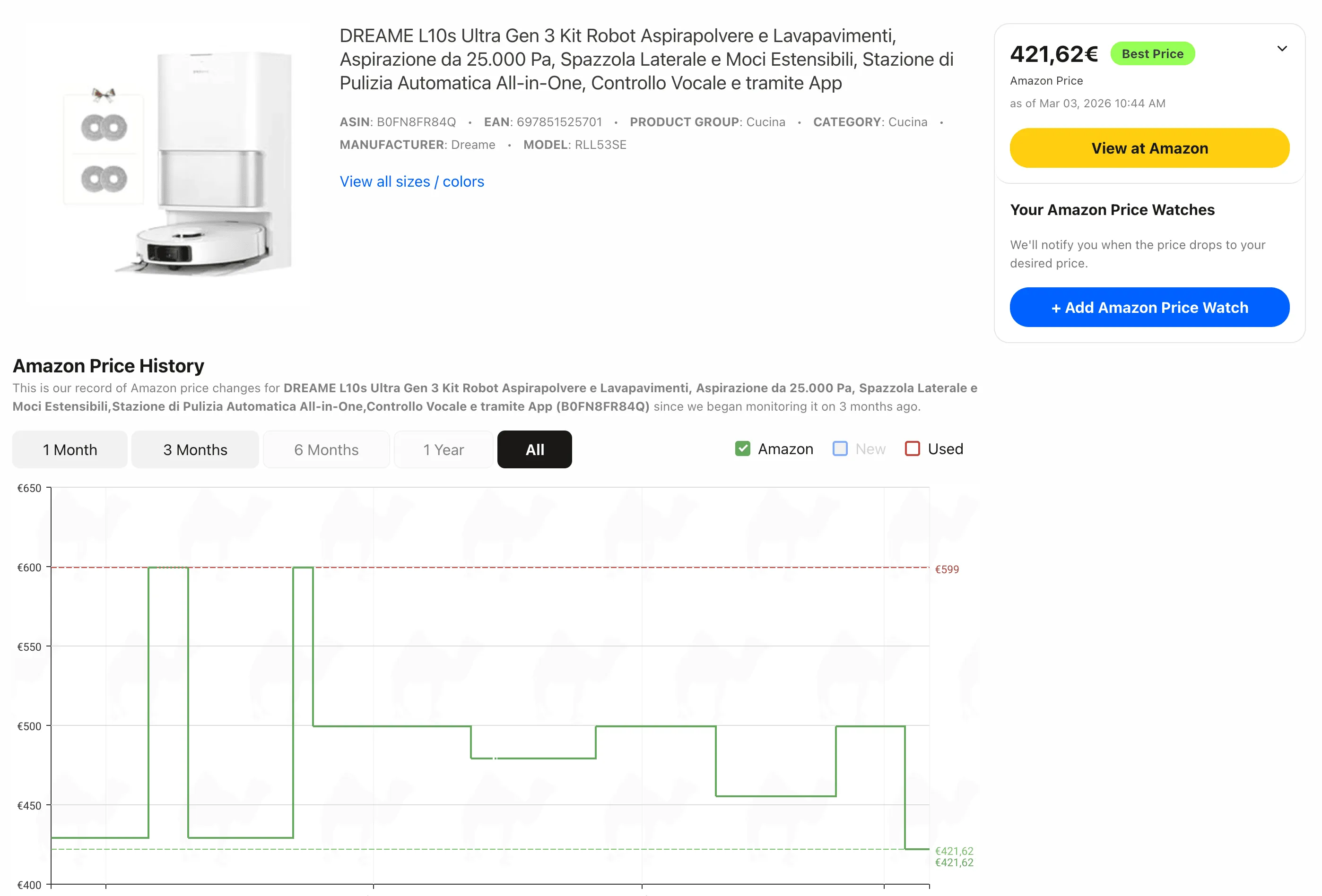Click the mop pads pack in product image
This screenshot has height=896, width=1322.
pos(104,149)
